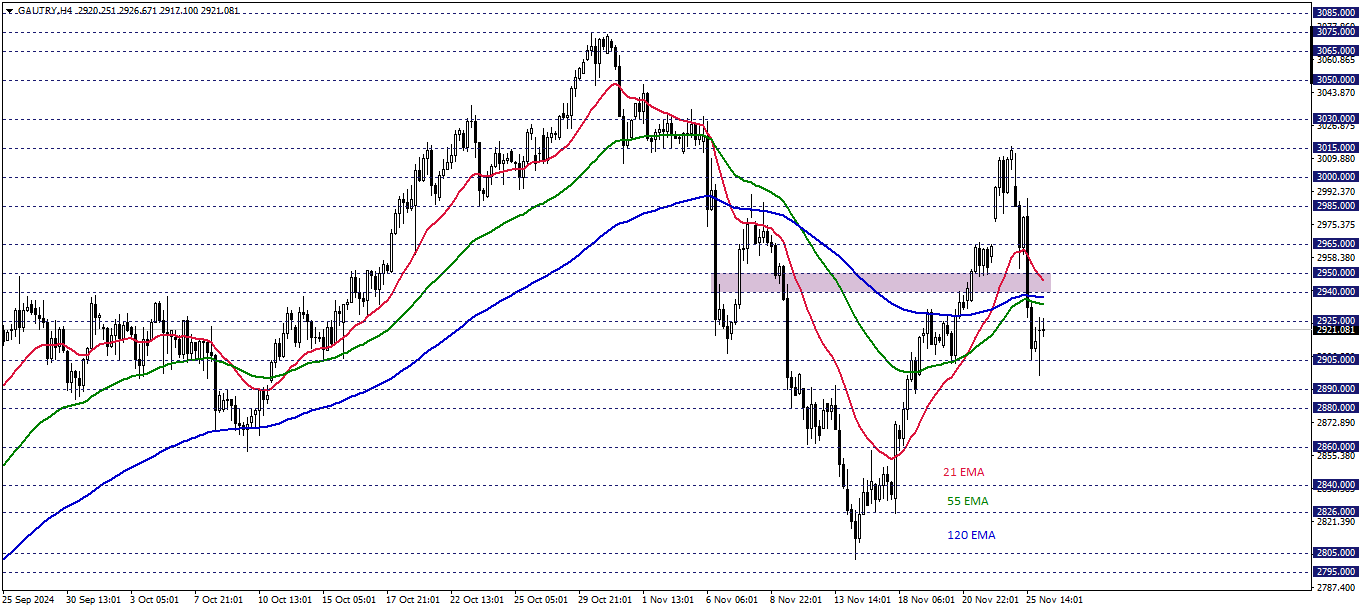Click the 2975.375 price scale value
This screenshot has height=611, width=1362.
tap(1337, 225)
